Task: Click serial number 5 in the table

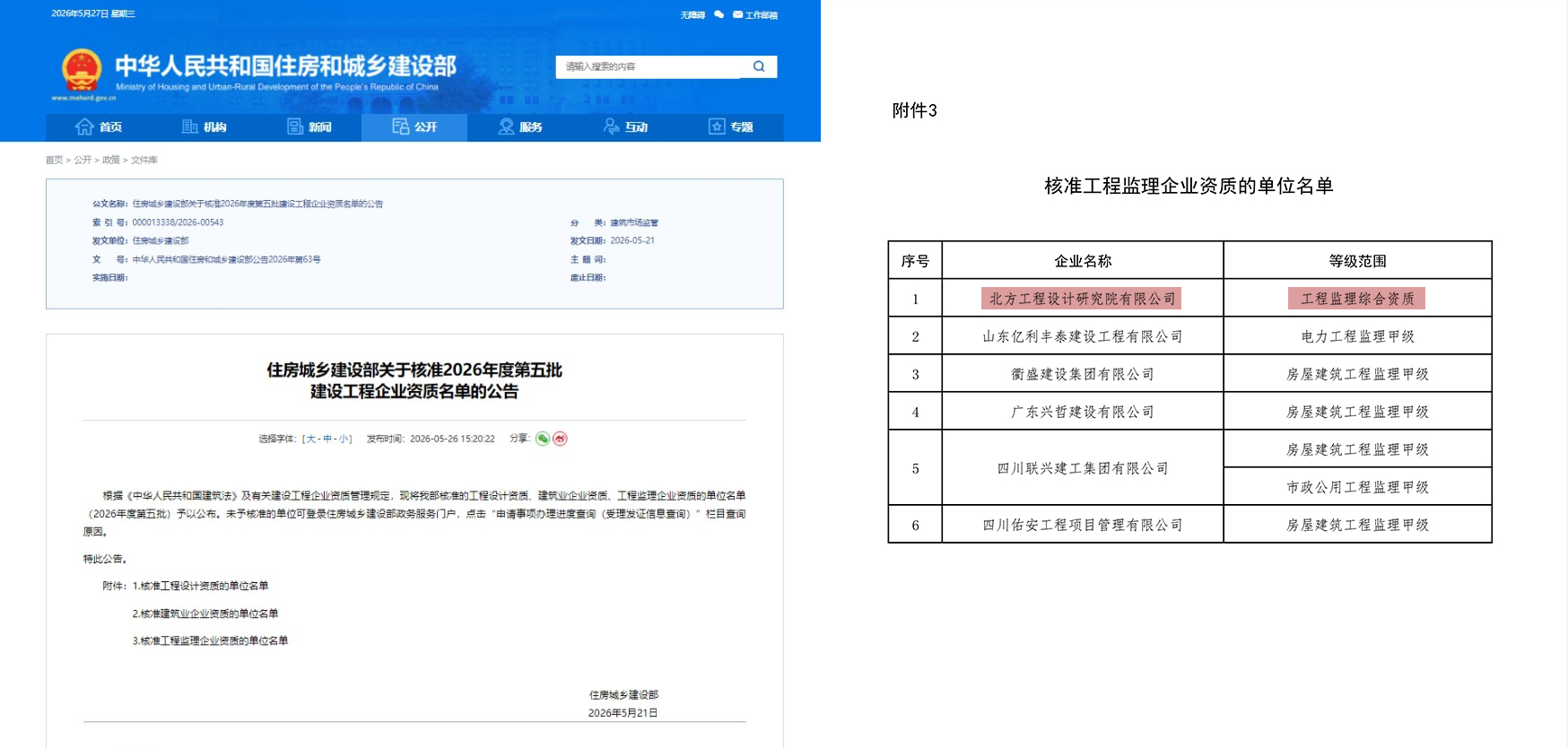Action: pos(915,468)
